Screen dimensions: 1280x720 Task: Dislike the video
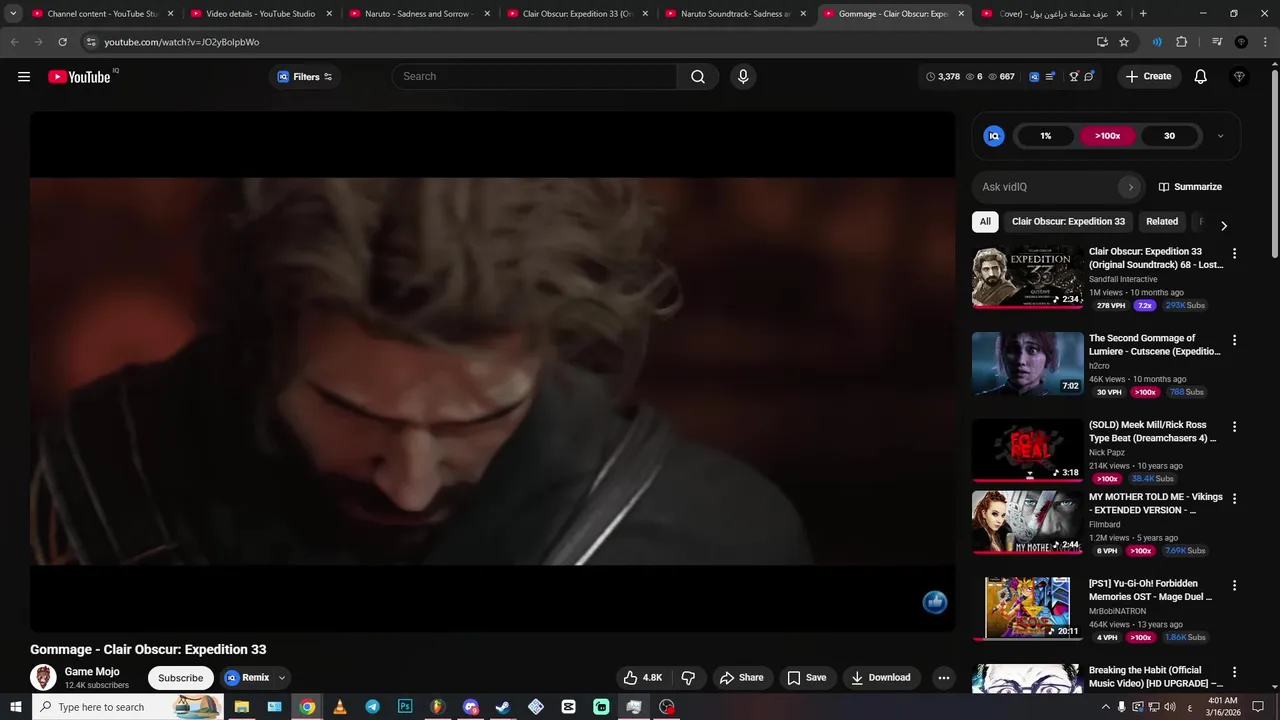click(688, 678)
